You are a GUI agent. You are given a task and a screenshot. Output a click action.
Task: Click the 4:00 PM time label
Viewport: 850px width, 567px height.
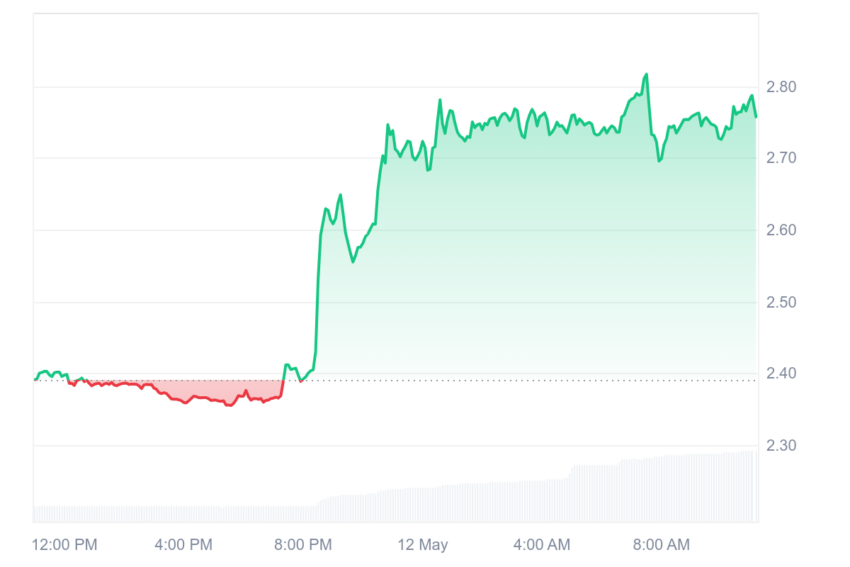(183, 544)
